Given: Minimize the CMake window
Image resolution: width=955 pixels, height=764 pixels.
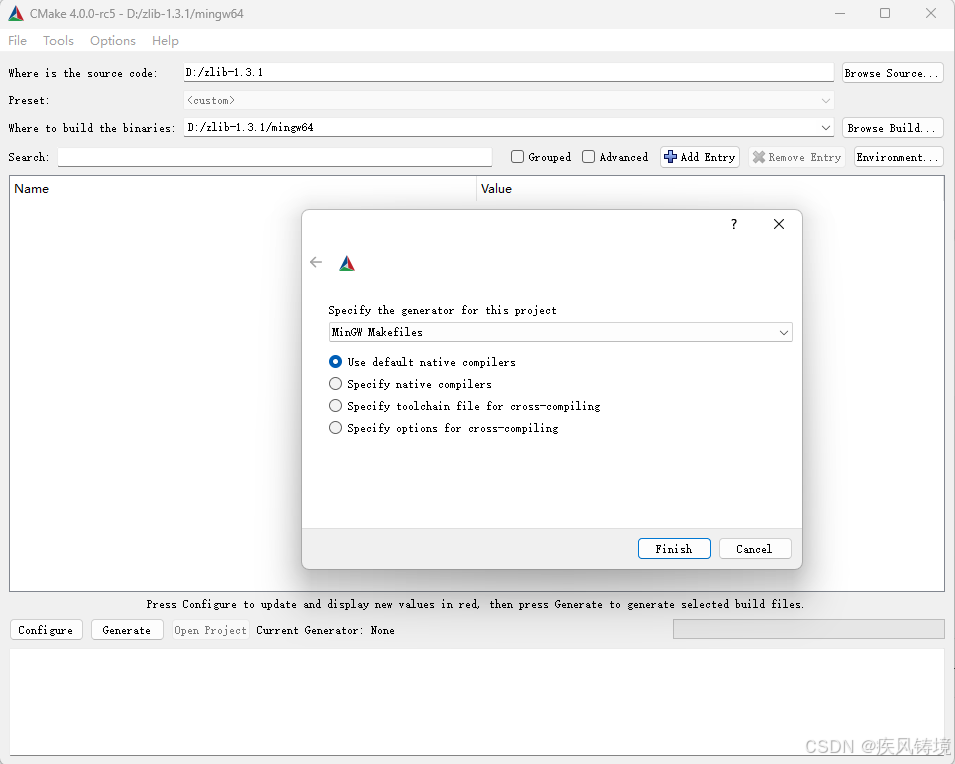Looking at the screenshot, I should [840, 13].
